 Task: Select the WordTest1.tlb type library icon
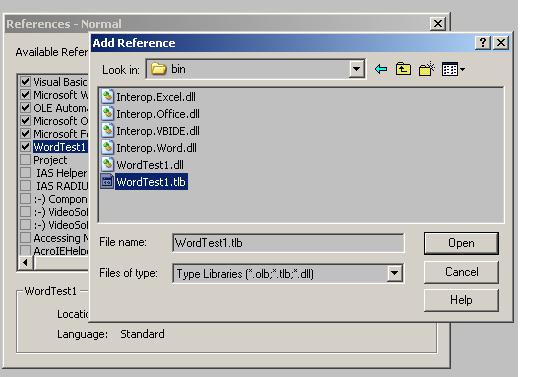(107, 182)
